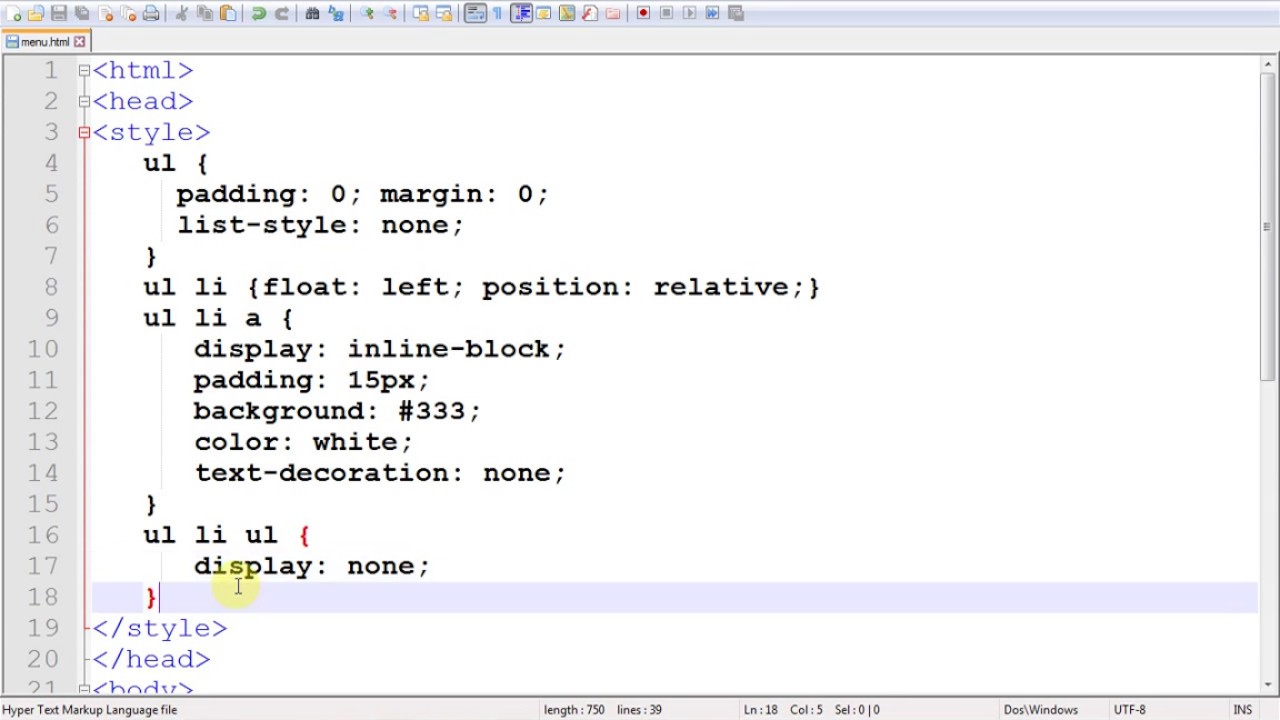Screen dimensions: 1280x720
Task: Close all documents via toolbar
Action: [128, 13]
